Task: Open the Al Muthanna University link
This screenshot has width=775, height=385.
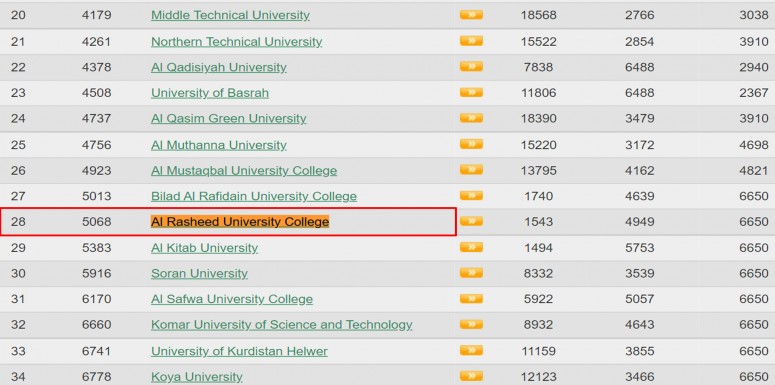Action: pyautogui.click(x=218, y=145)
